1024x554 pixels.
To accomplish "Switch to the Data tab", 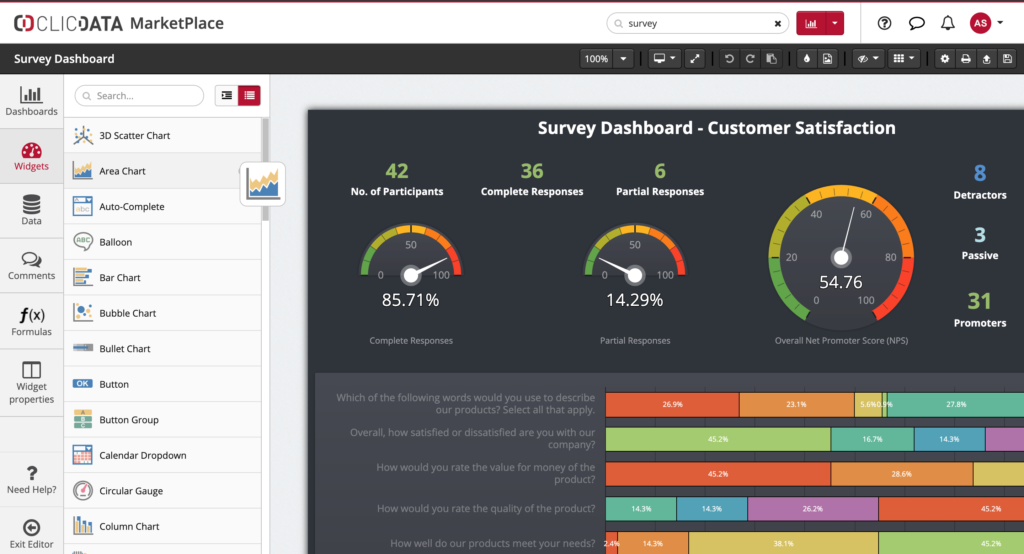I will coord(31,210).
